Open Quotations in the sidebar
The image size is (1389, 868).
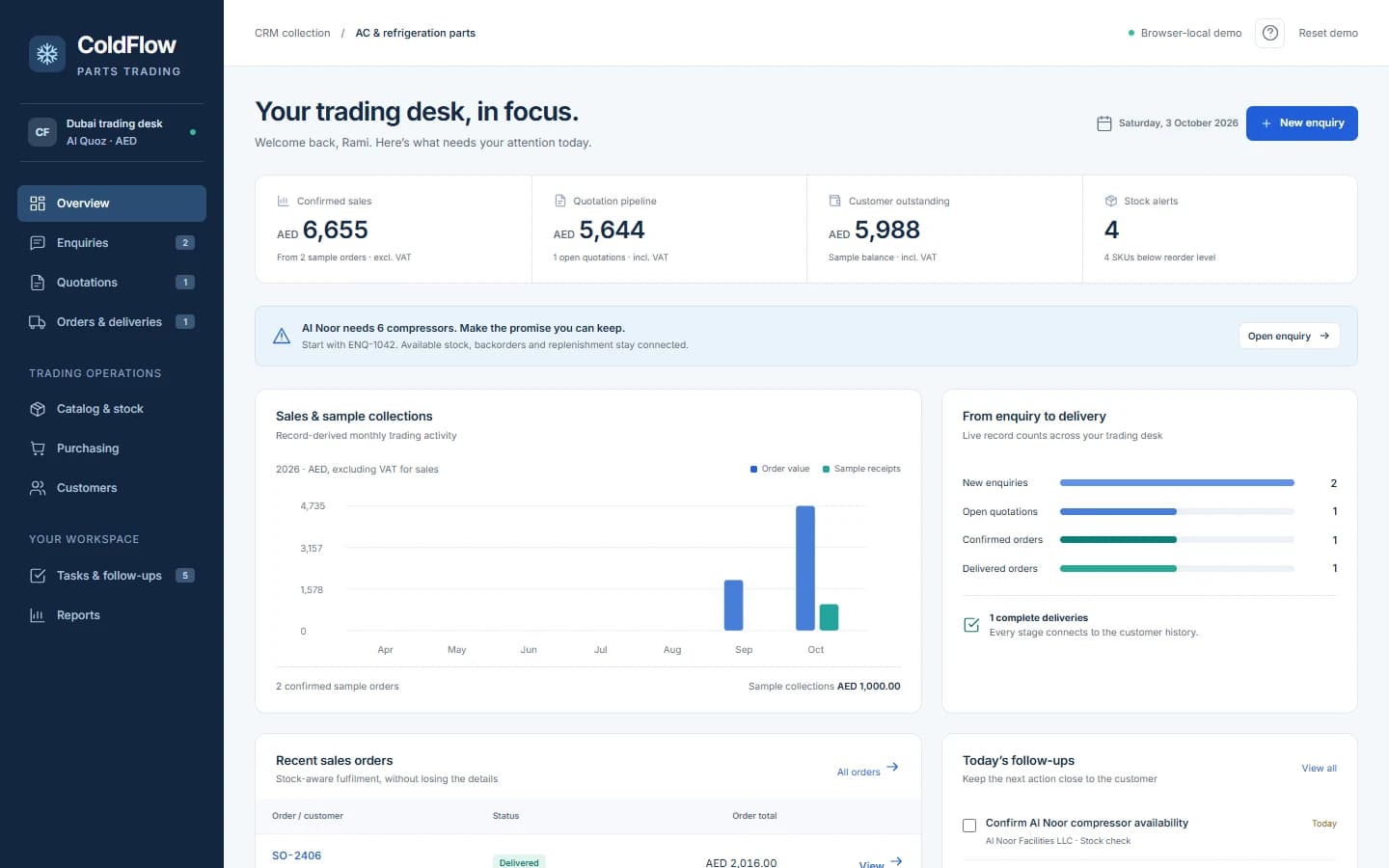[112, 283]
